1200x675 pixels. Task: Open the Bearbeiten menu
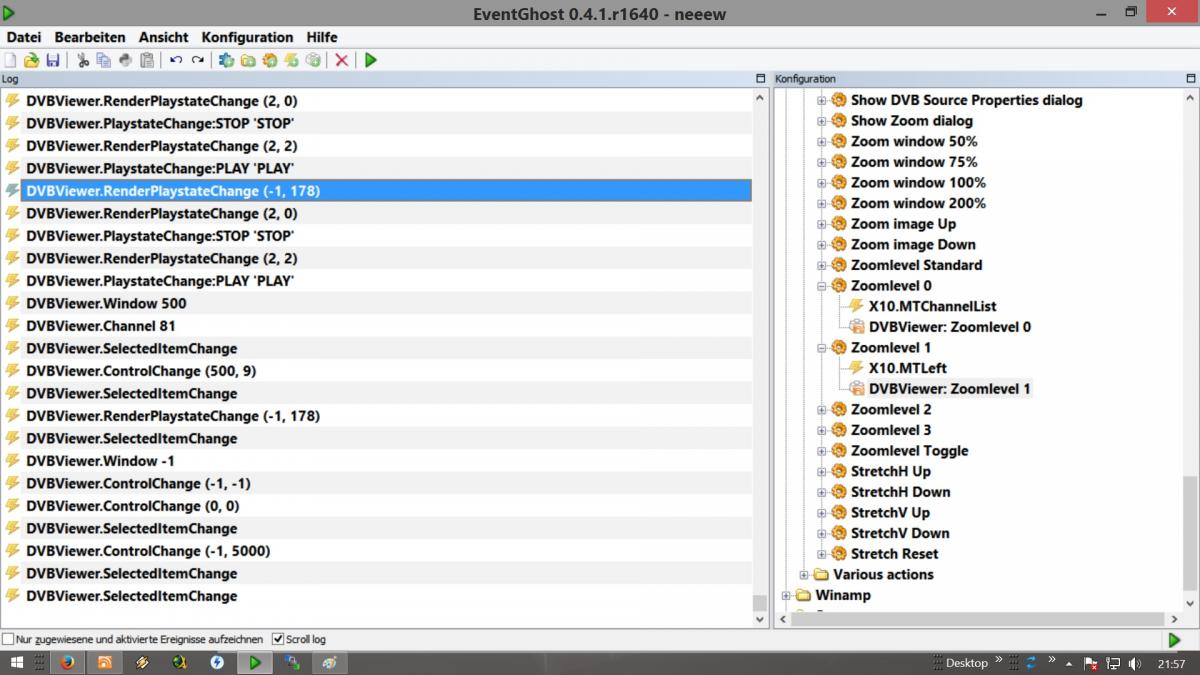(90, 37)
